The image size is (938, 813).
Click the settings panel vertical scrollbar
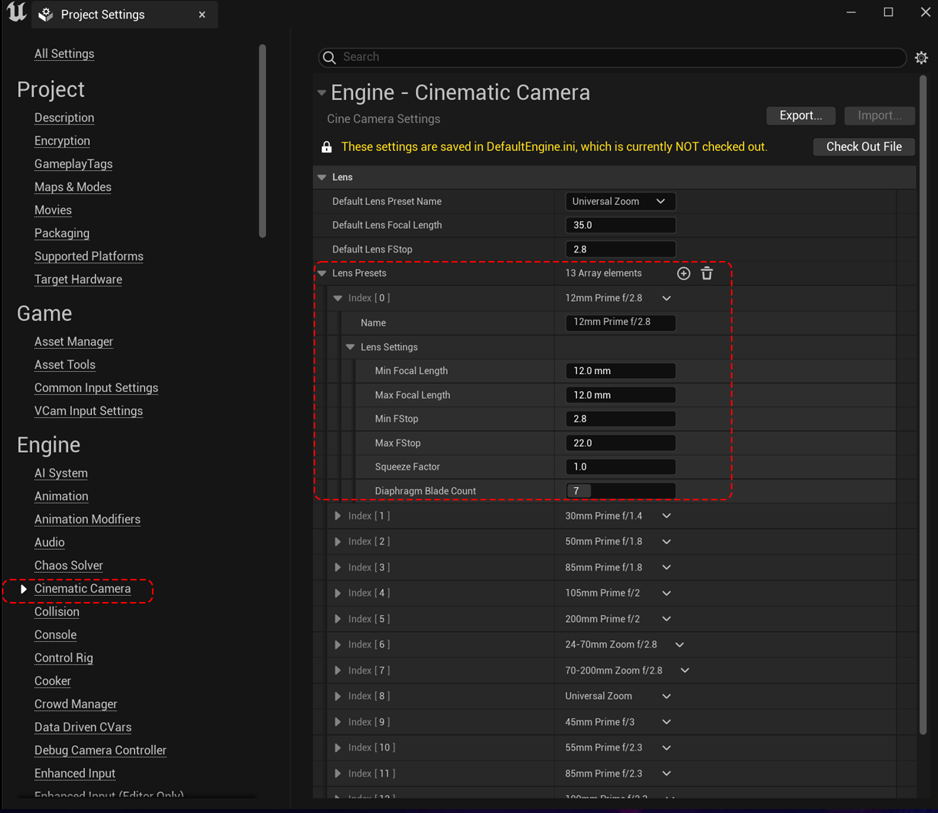pos(923,405)
